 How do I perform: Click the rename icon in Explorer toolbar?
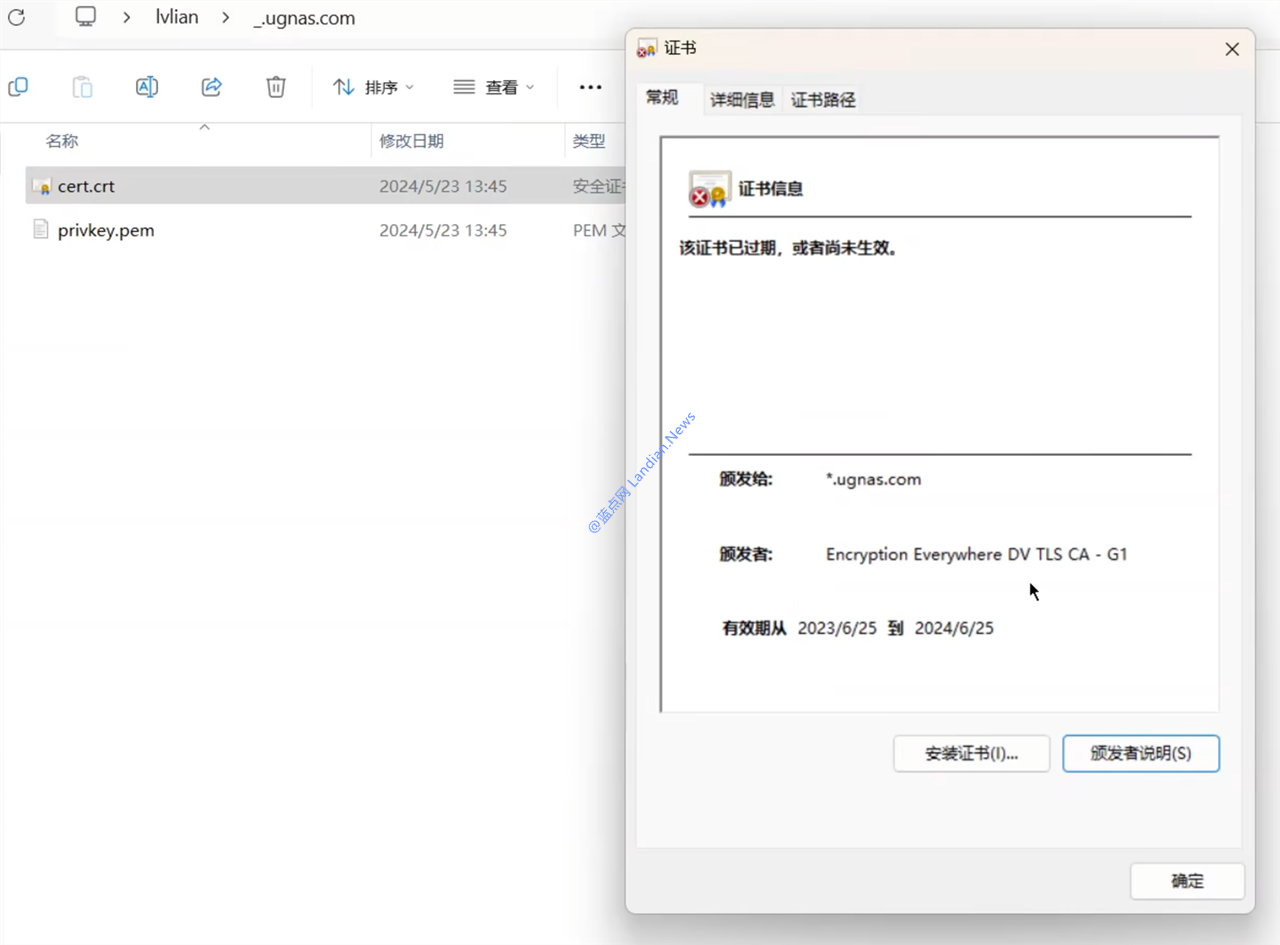(x=147, y=87)
